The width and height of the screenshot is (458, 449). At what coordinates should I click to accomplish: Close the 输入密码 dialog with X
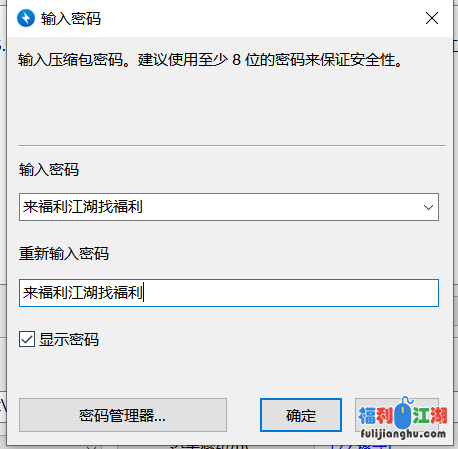pos(432,18)
